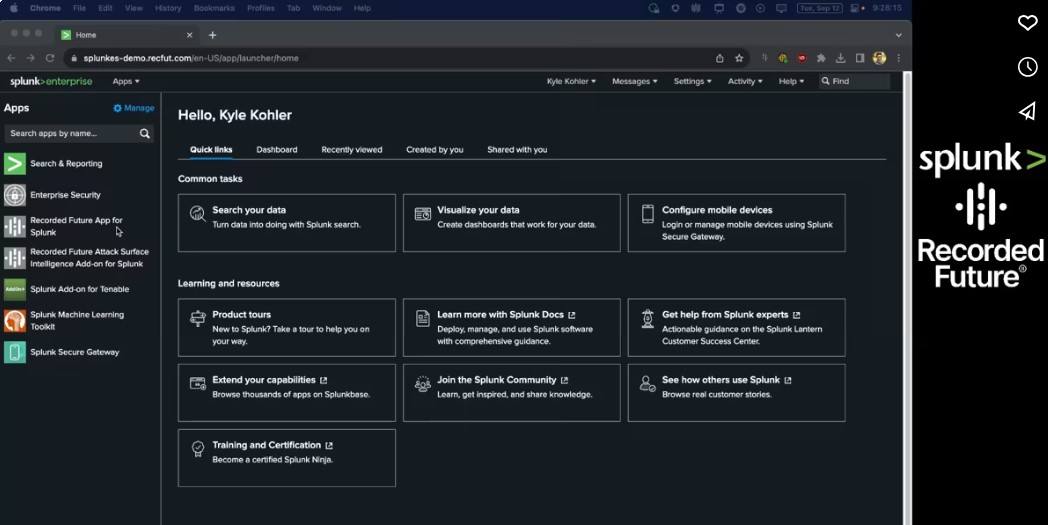1048x525 pixels.
Task: Open the Chrome Bookmarks menu
Action: point(214,8)
